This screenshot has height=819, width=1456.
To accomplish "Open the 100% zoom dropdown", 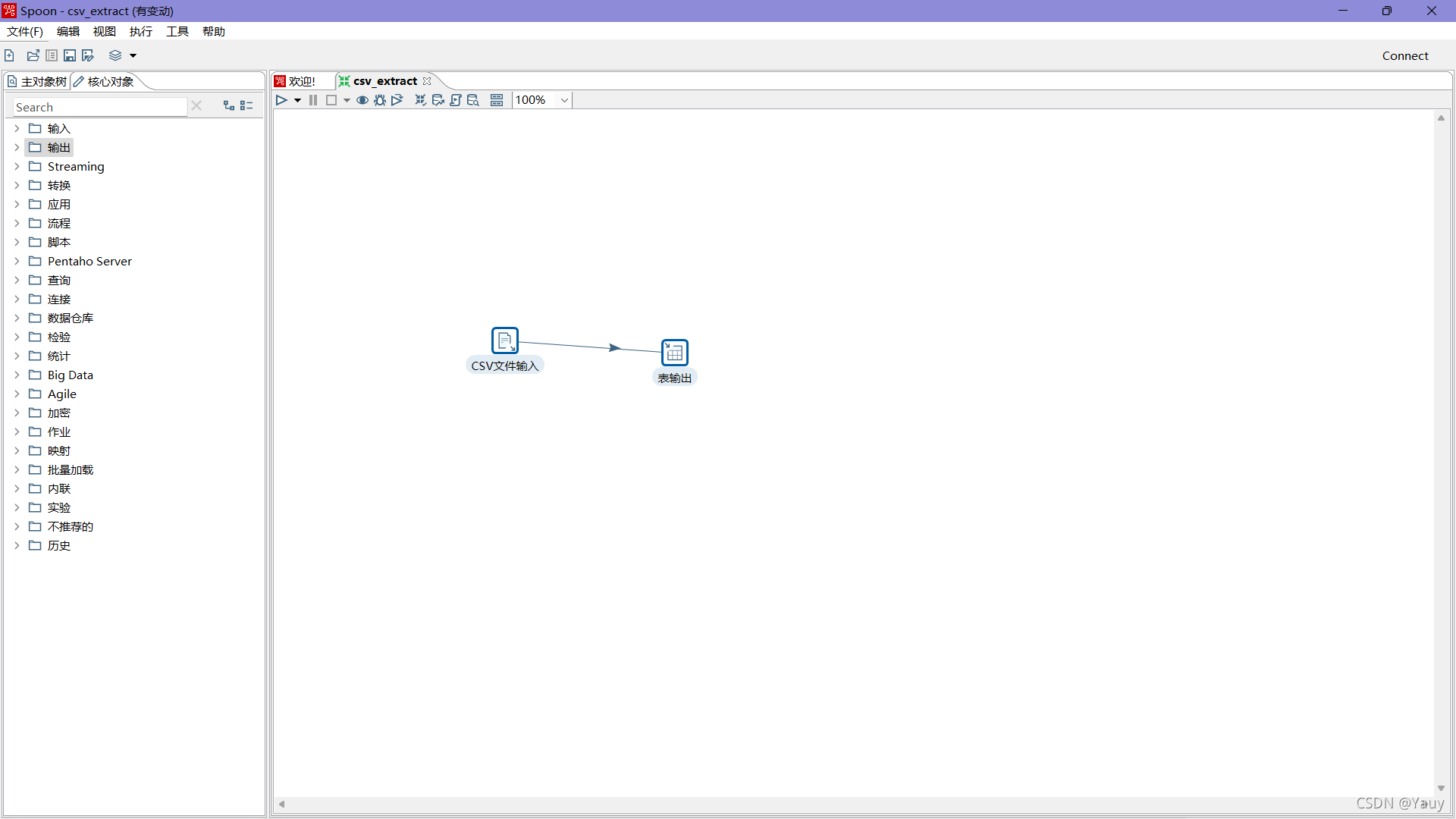I will (564, 100).
